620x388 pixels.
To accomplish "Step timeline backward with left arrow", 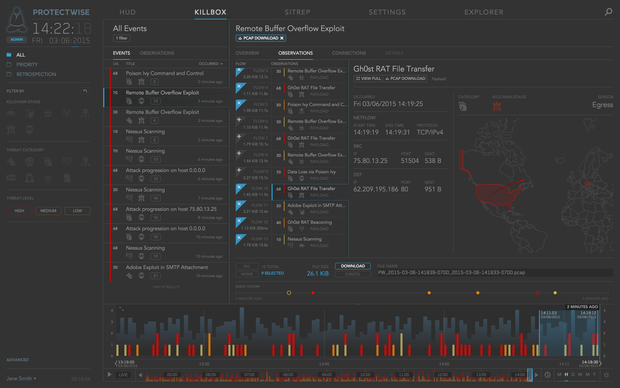I will point(140,375).
